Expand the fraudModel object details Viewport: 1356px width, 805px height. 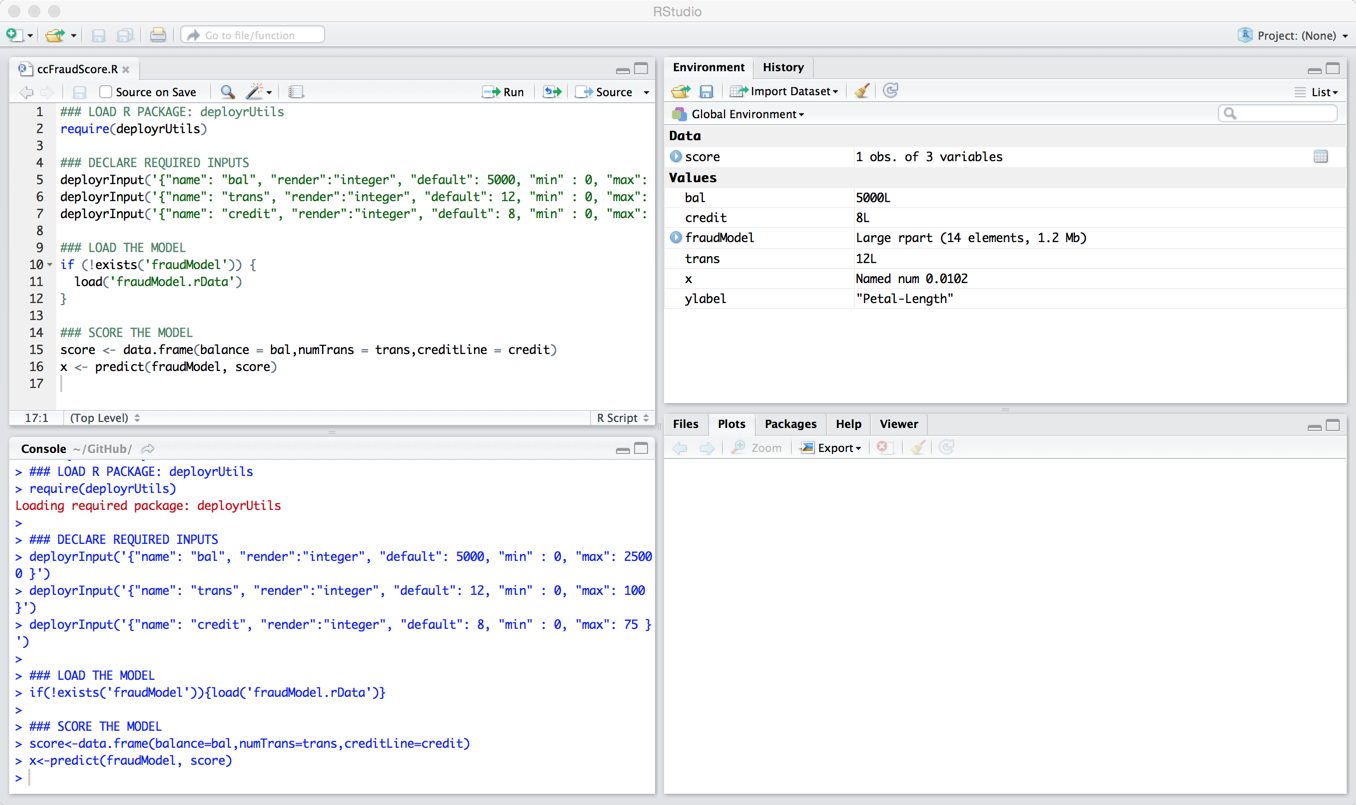pyautogui.click(x=676, y=238)
